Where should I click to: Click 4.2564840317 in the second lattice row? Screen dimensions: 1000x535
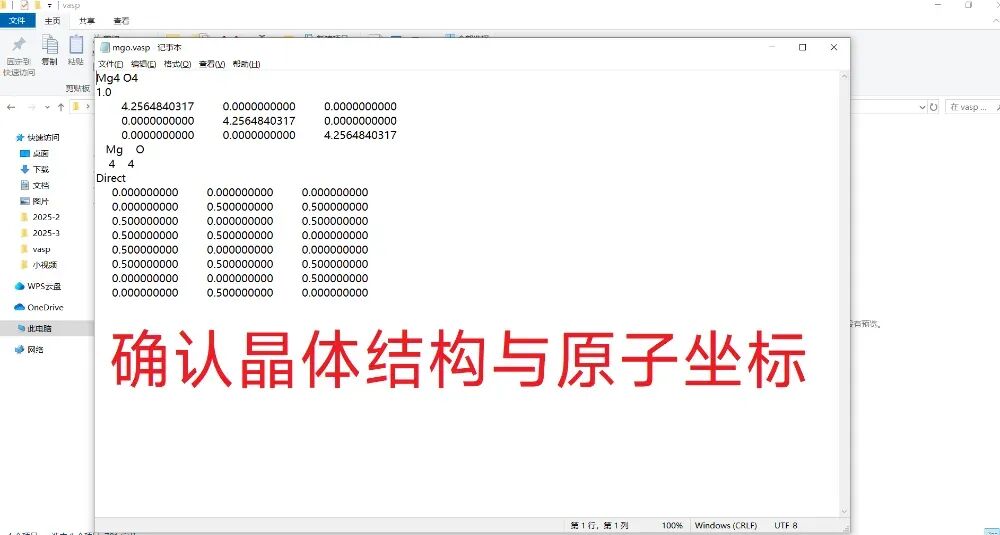[x=259, y=121]
